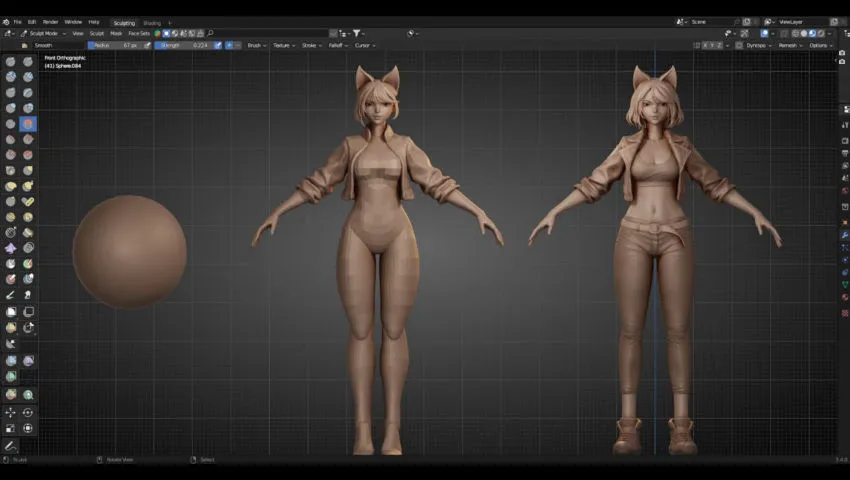Toggle X axis symmetry
This screenshot has height=480, width=850.
[x=705, y=46]
